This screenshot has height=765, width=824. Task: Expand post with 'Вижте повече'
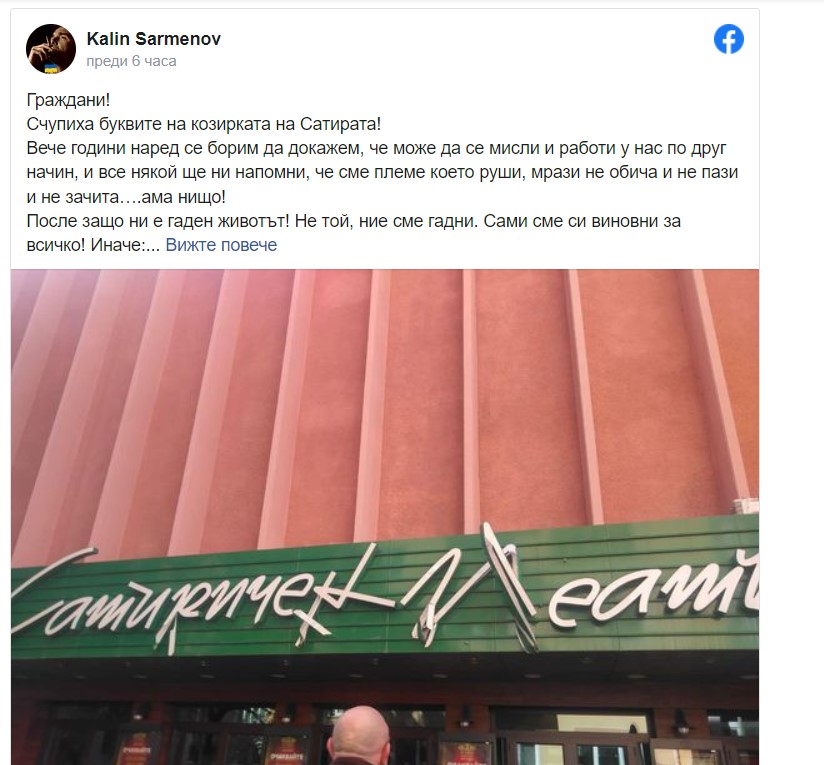(x=221, y=245)
